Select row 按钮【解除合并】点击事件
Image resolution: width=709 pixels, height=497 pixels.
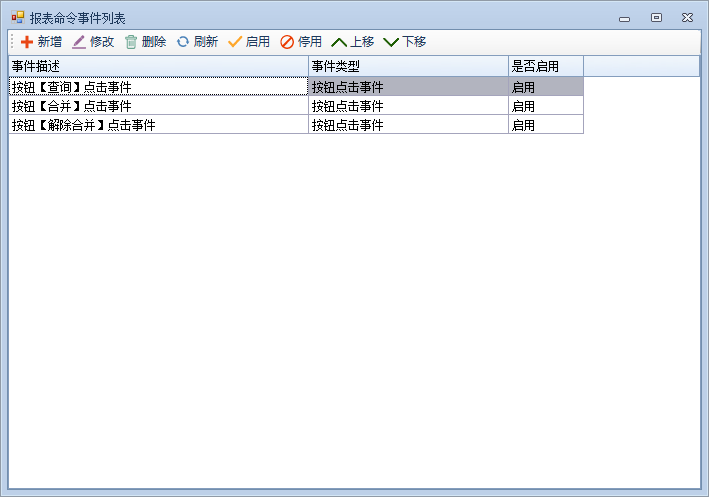click(158, 125)
